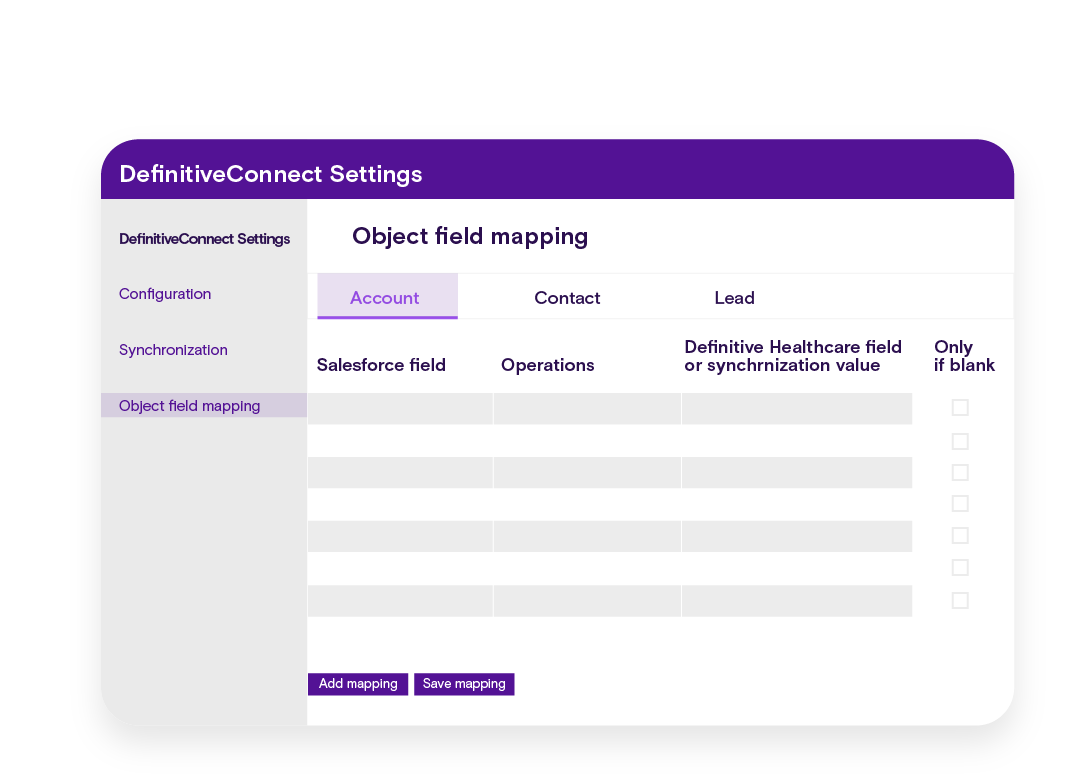Viewport: 1081px width, 775px height.
Task: Click the purple DefinitiveConnect Settings title bar
Action: tap(557, 170)
